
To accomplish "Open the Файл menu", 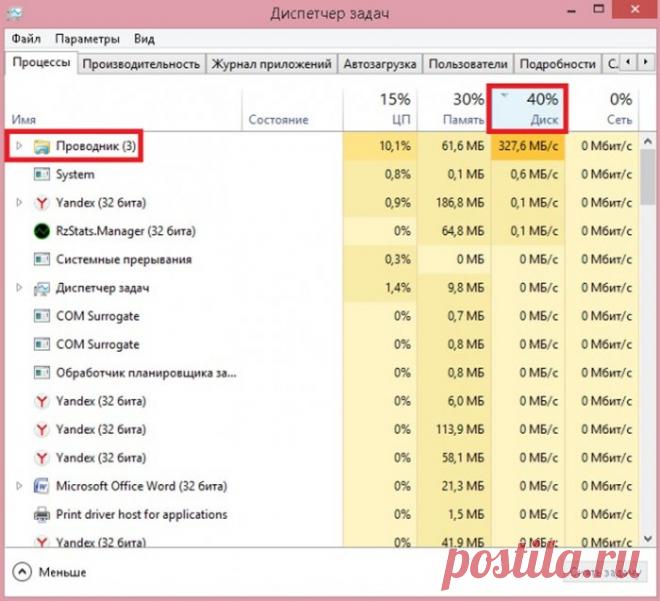I will tap(27, 39).
